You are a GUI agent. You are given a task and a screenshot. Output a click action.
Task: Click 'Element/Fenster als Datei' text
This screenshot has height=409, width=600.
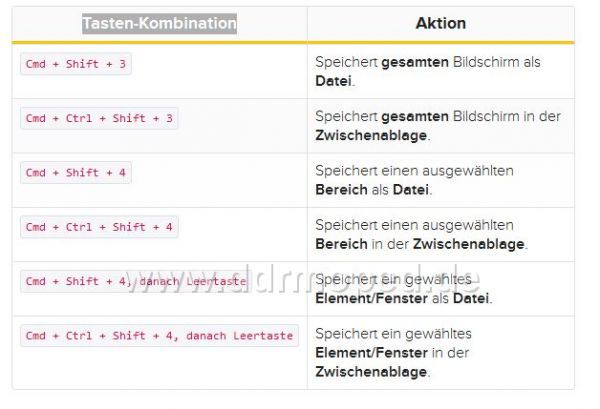pos(402,298)
